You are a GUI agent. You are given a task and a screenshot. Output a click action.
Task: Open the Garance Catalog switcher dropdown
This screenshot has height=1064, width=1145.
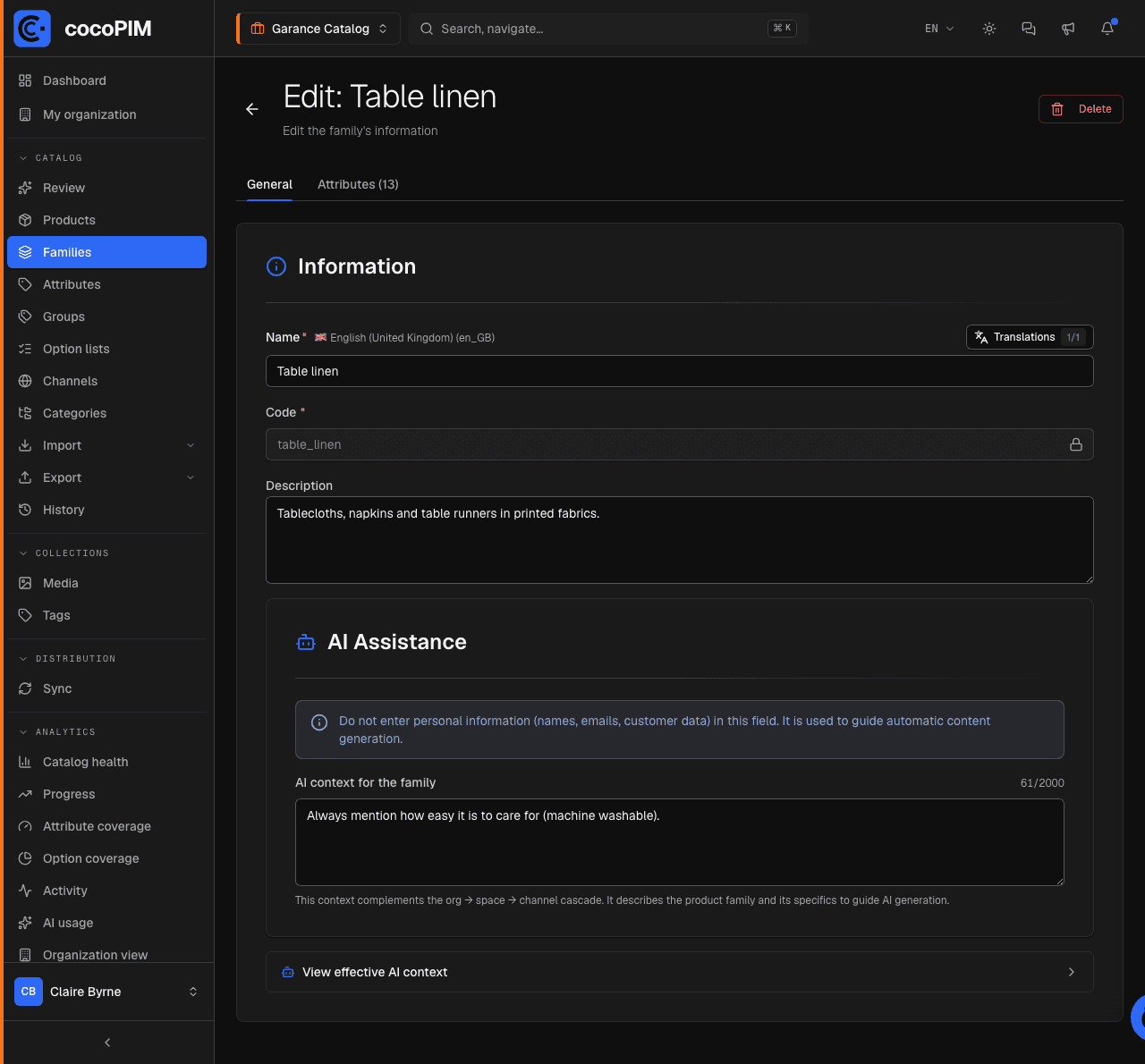tap(318, 29)
